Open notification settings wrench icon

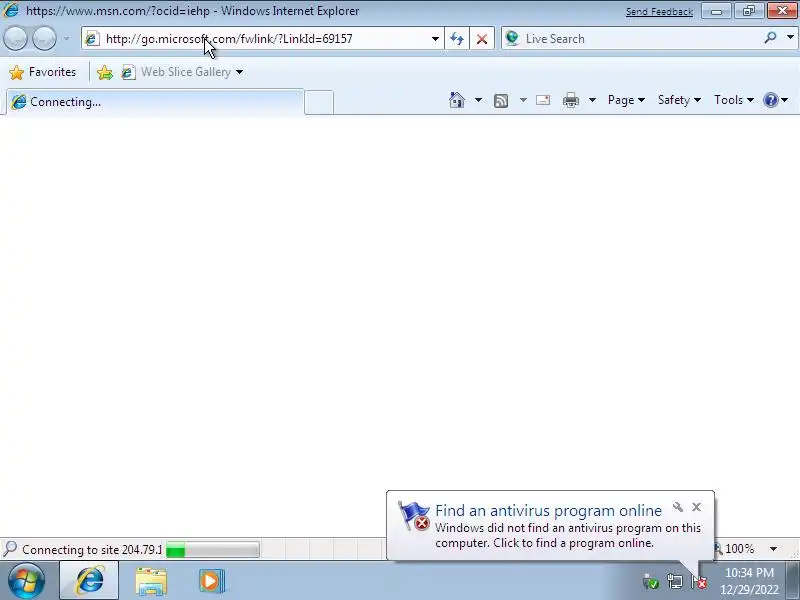point(678,507)
